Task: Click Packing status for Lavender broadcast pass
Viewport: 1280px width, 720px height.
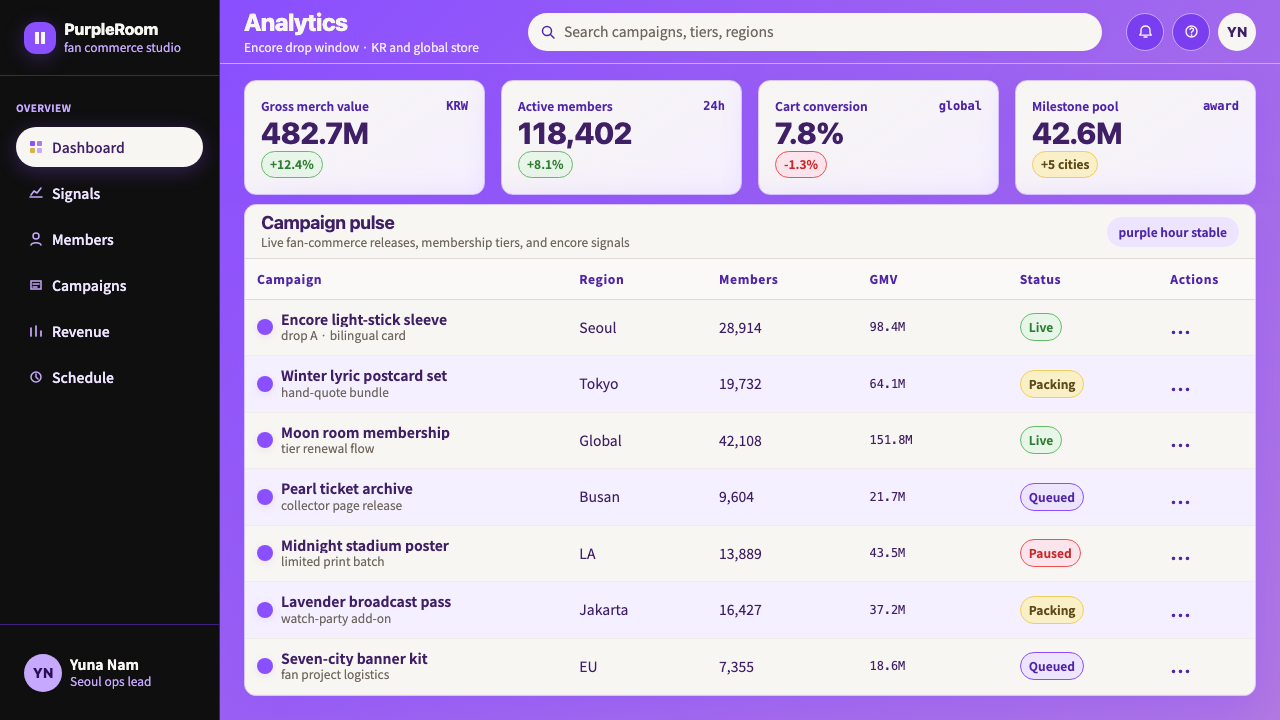Action: [x=1052, y=610]
